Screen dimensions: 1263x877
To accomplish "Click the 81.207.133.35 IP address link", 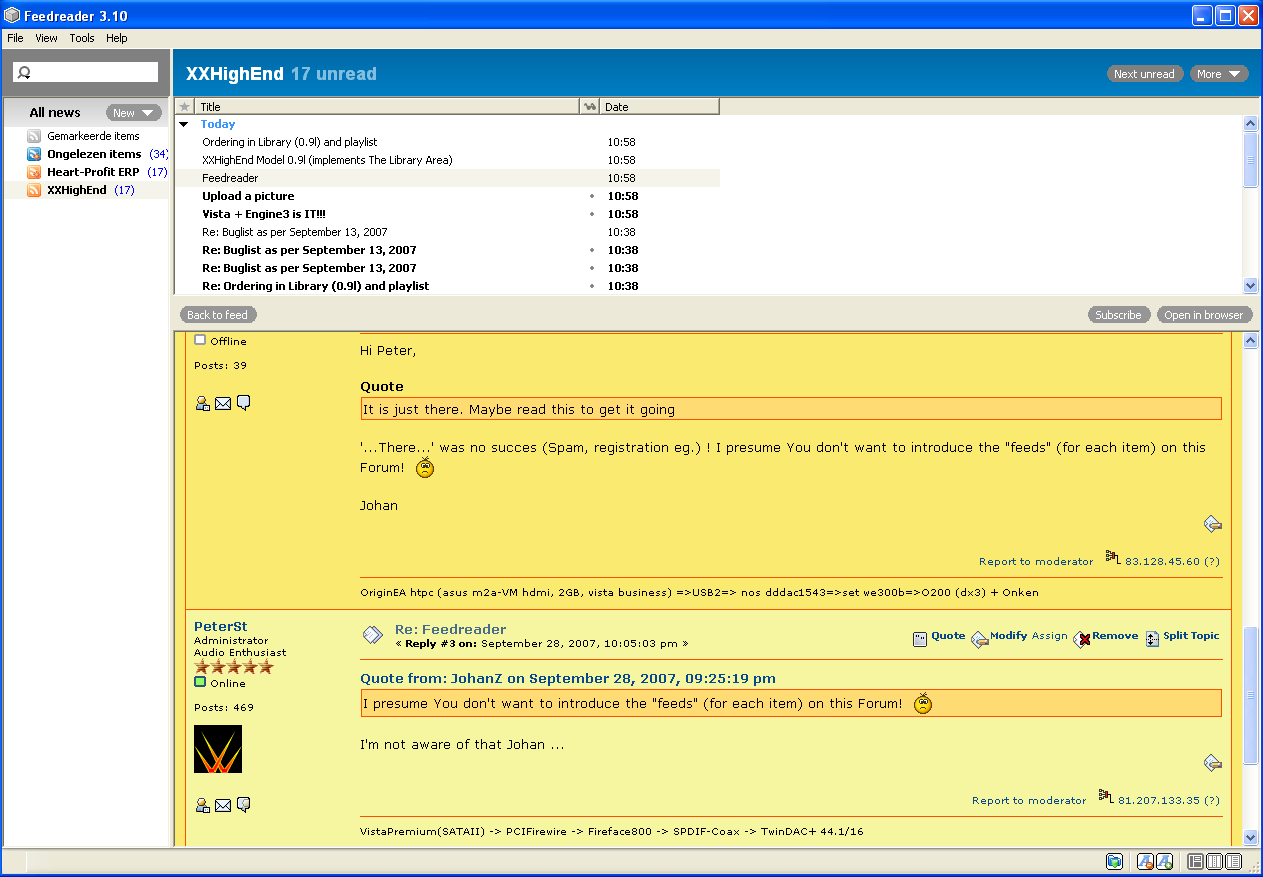I will 1159,801.
